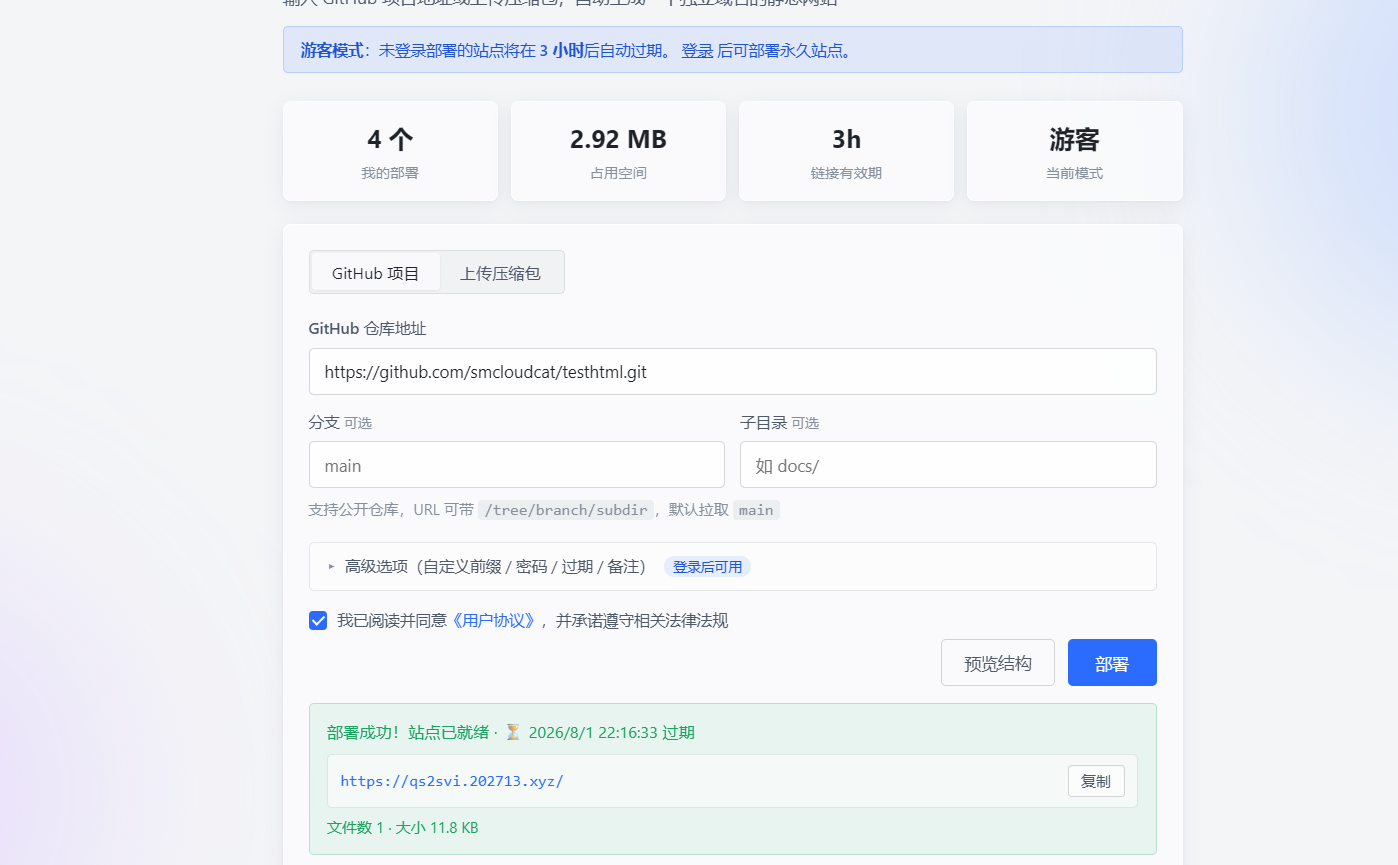Screen dimensions: 1398x865
Task: Select the 我的部署 stat card
Action: coord(390,151)
